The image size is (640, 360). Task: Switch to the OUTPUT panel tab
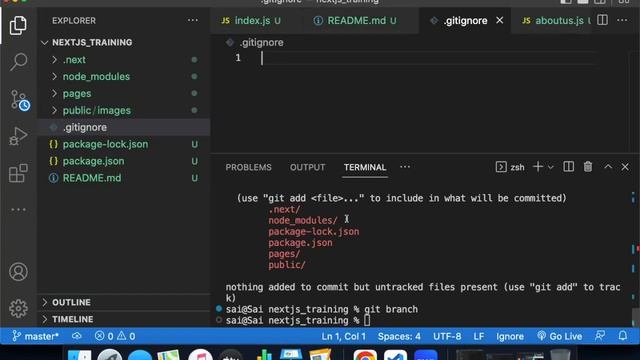click(307, 167)
